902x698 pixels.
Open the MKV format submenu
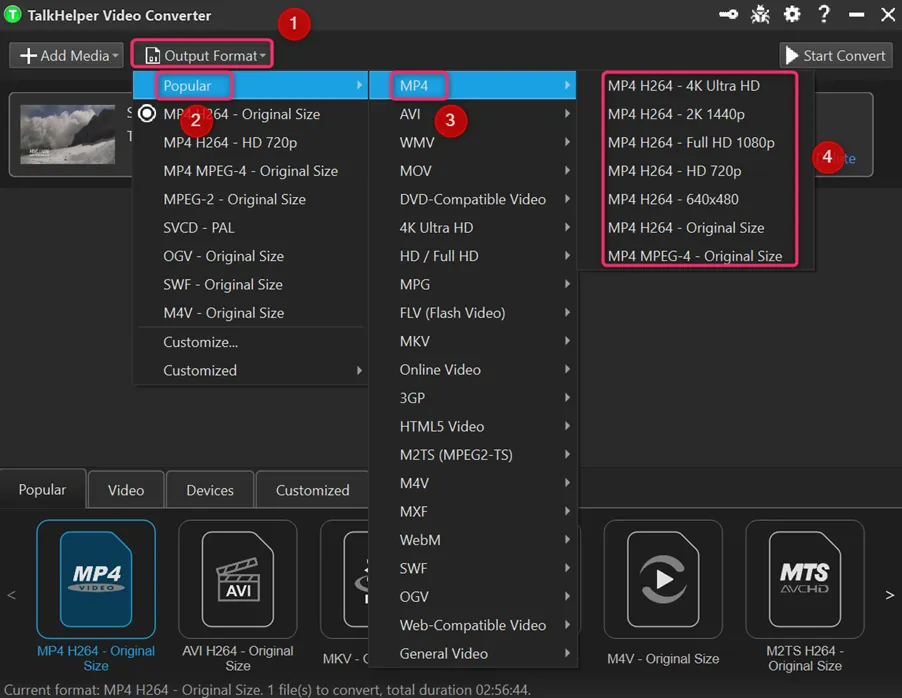pyautogui.click(x=472, y=341)
